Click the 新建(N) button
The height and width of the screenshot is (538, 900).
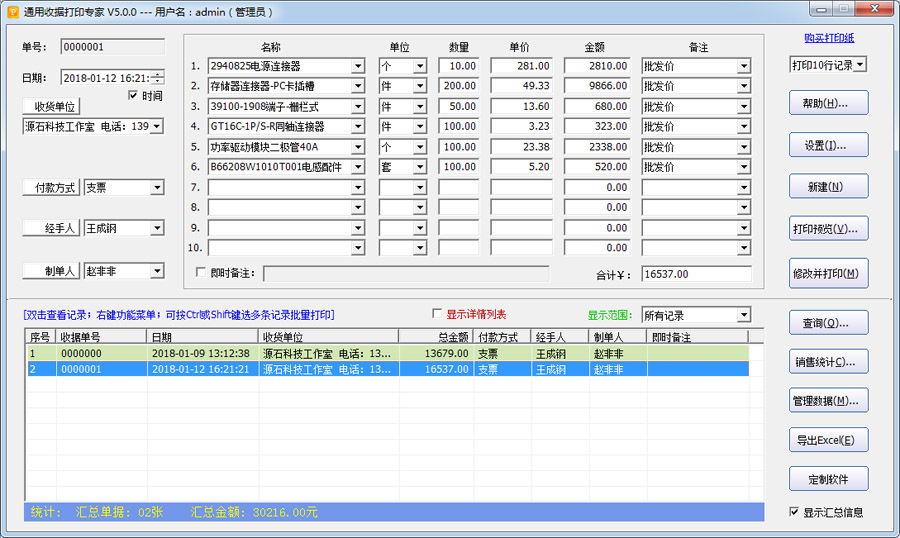point(828,187)
